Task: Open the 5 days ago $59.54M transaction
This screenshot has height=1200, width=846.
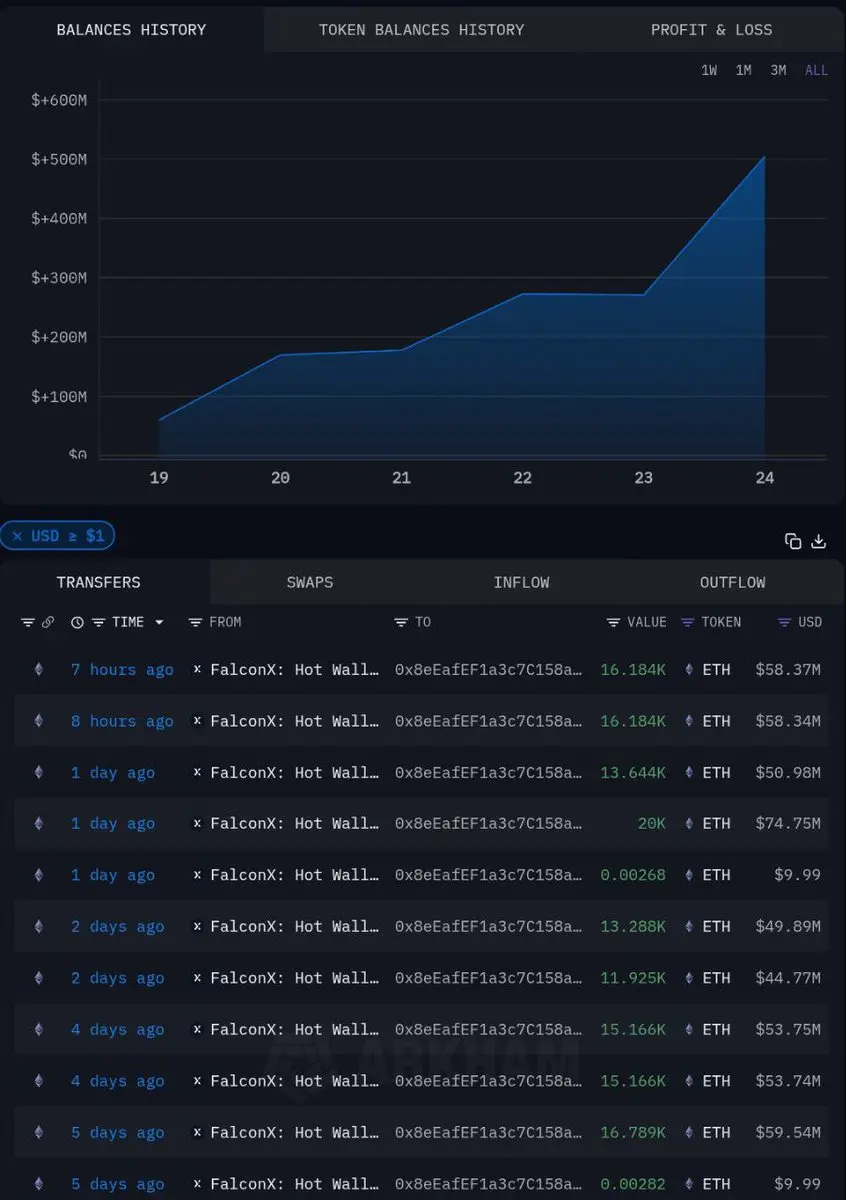Action: (117, 1133)
